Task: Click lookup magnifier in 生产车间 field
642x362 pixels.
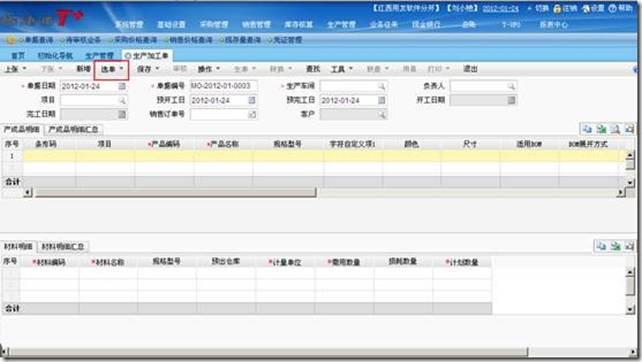Action: point(382,86)
